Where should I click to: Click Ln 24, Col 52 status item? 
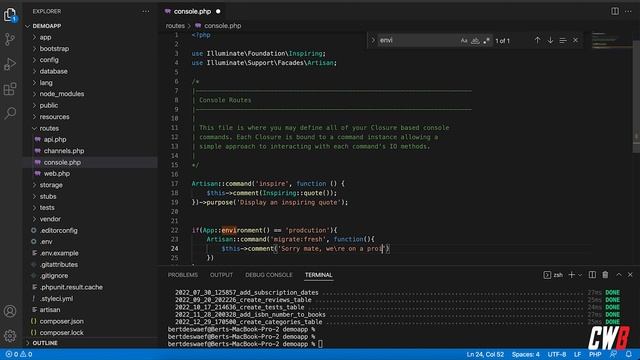485,354
